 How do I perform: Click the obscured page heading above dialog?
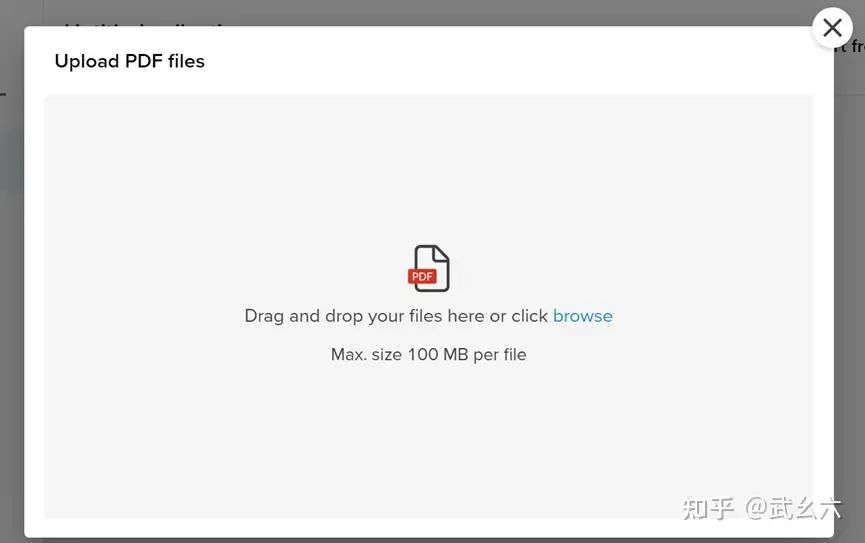(143, 23)
